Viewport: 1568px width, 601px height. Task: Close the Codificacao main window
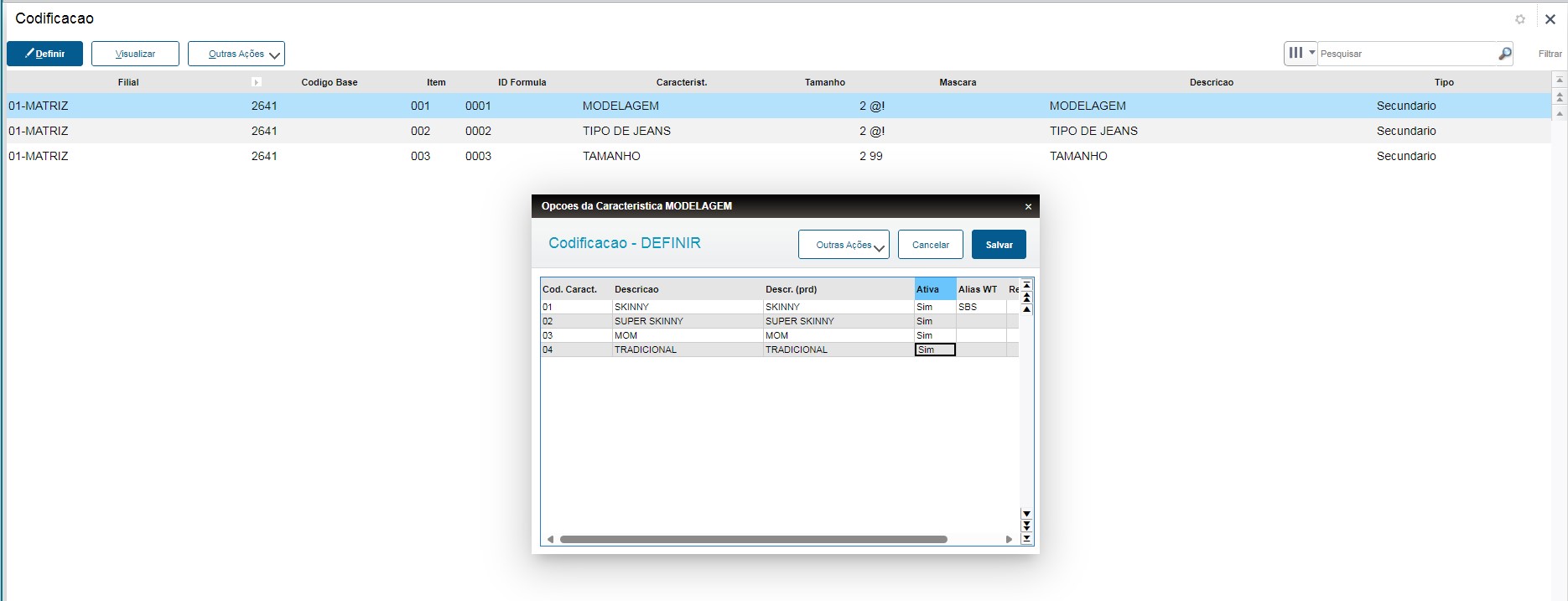pyautogui.click(x=1550, y=19)
